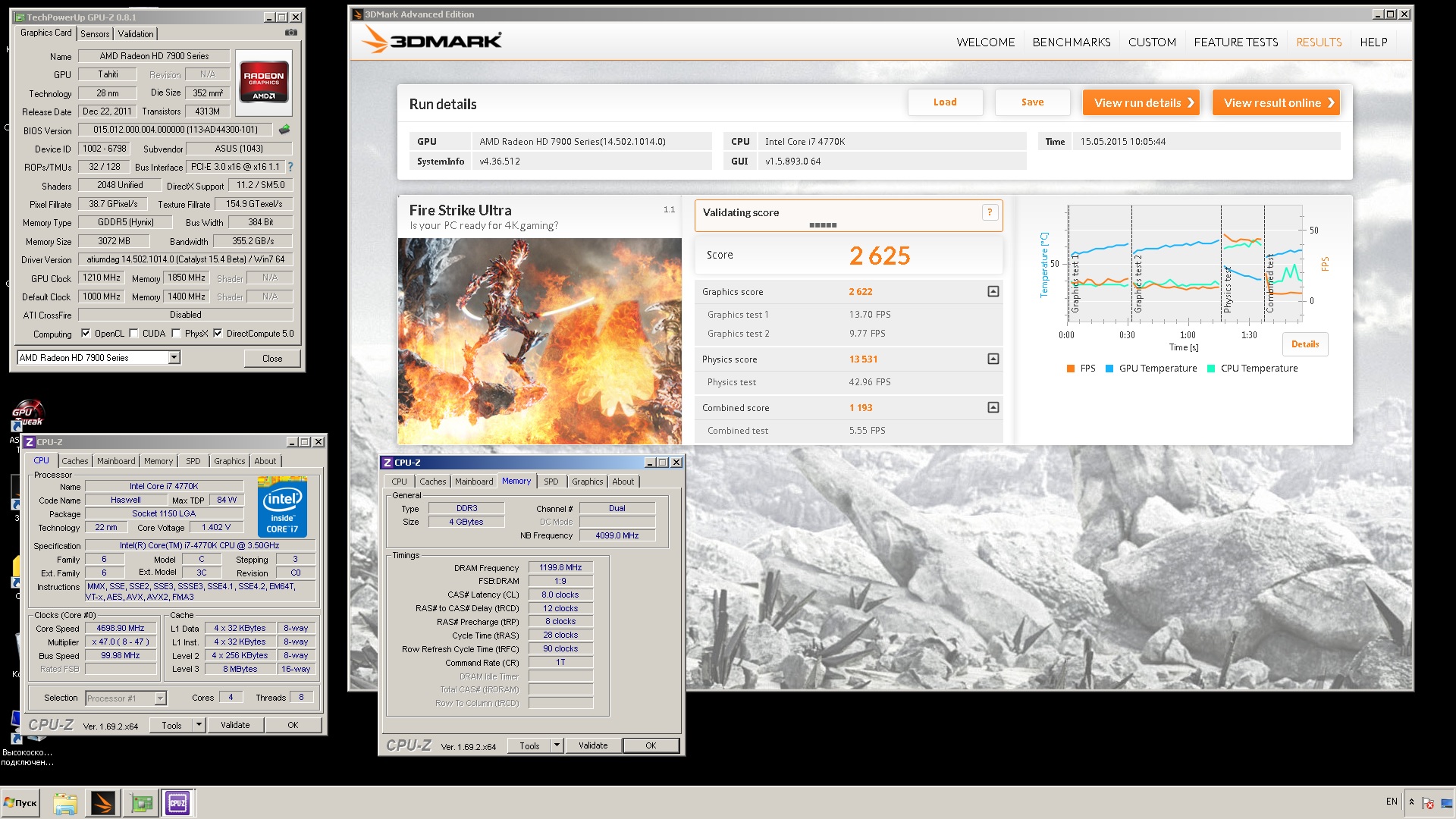Open the CUSTOM page in 3DMark
This screenshot has height=819, width=1456.
pos(1152,42)
